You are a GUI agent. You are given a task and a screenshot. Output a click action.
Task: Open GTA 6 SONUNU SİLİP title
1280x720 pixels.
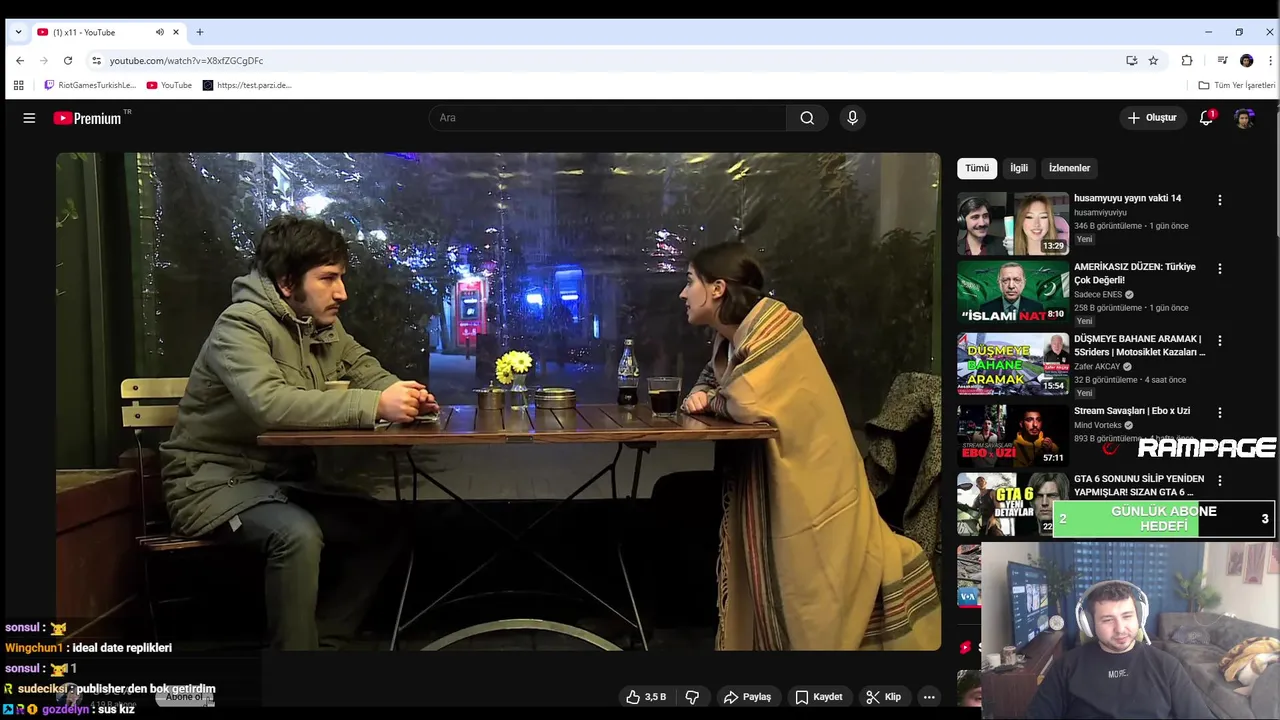pyautogui.click(x=1139, y=485)
